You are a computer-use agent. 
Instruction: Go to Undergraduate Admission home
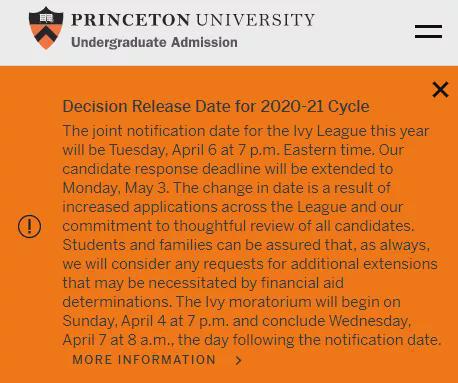154,42
